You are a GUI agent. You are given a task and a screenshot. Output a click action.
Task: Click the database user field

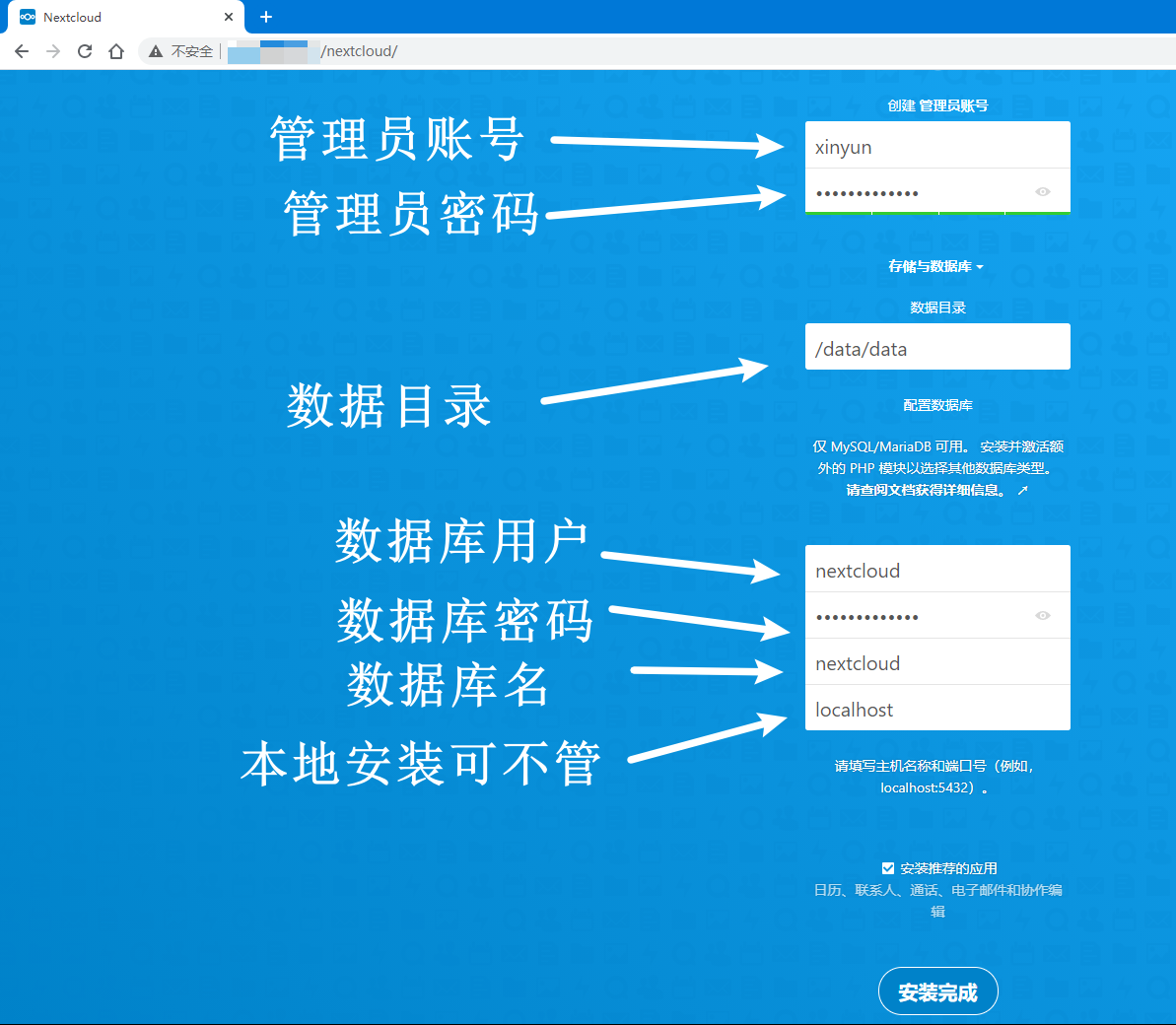[x=937, y=569]
